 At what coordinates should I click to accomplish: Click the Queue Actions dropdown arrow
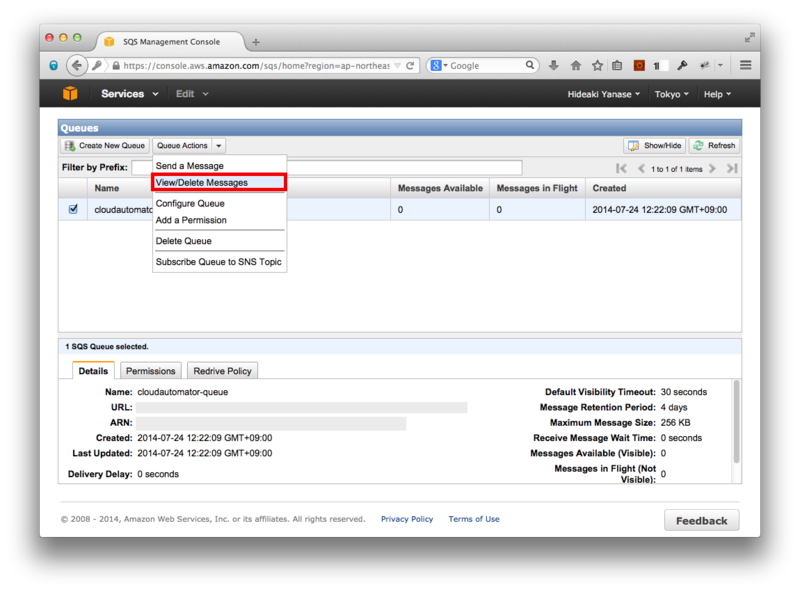click(219, 146)
